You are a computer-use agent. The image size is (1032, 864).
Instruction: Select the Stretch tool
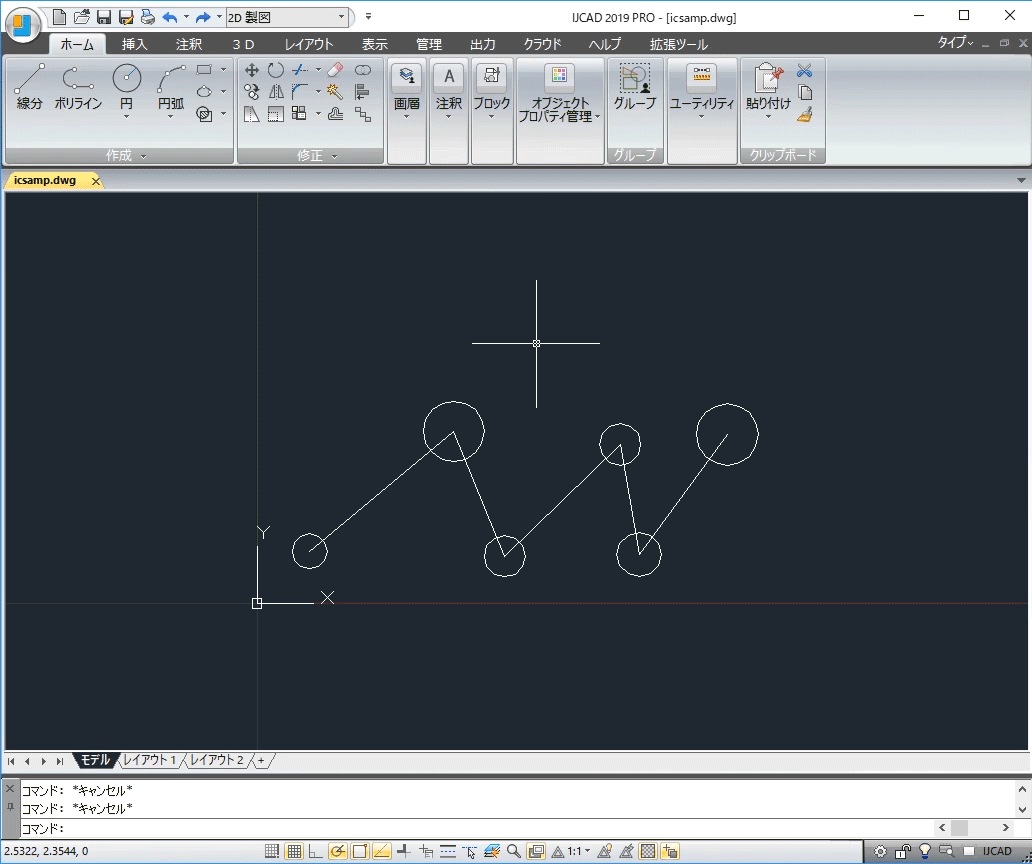click(x=251, y=114)
